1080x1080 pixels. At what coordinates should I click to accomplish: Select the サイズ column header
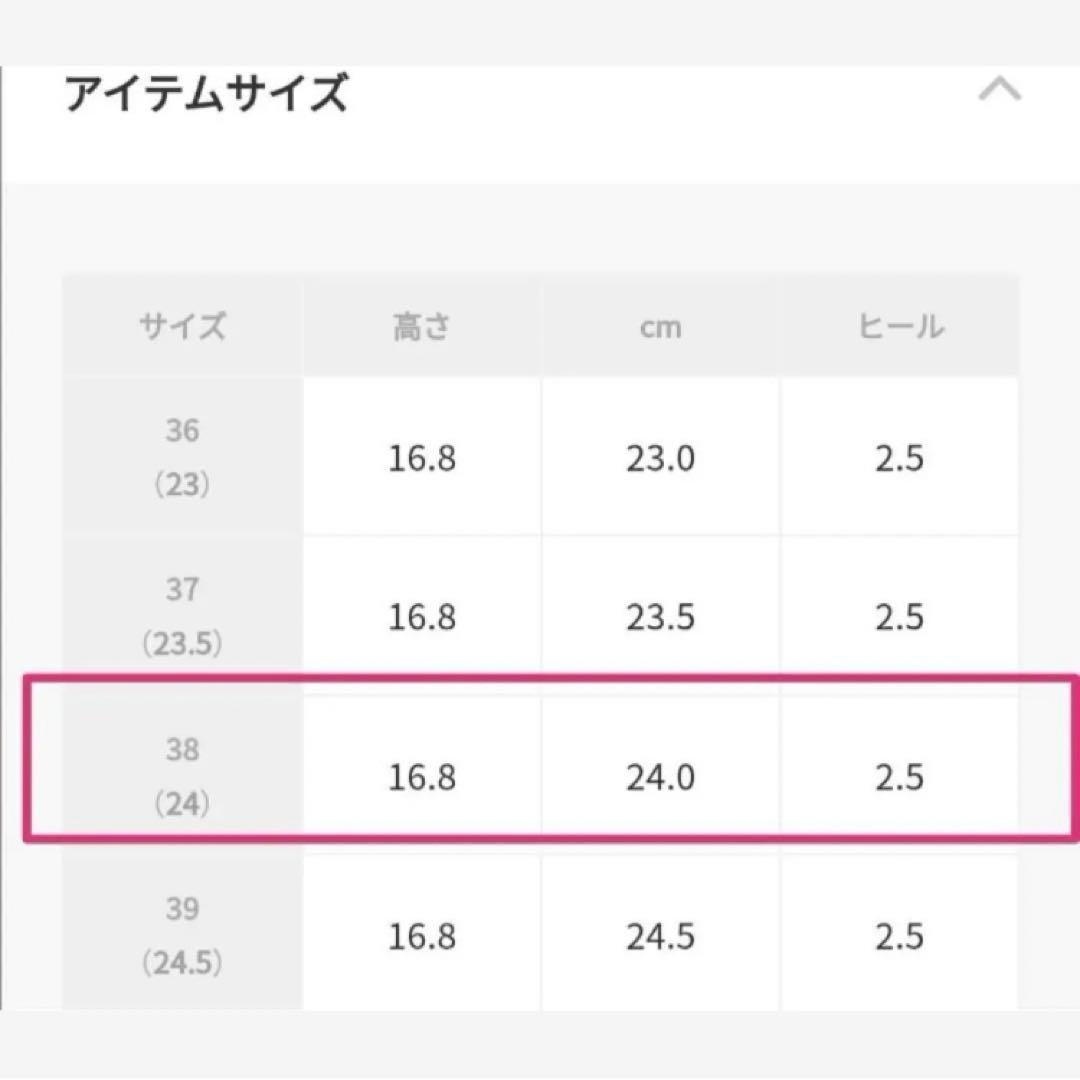tap(183, 327)
